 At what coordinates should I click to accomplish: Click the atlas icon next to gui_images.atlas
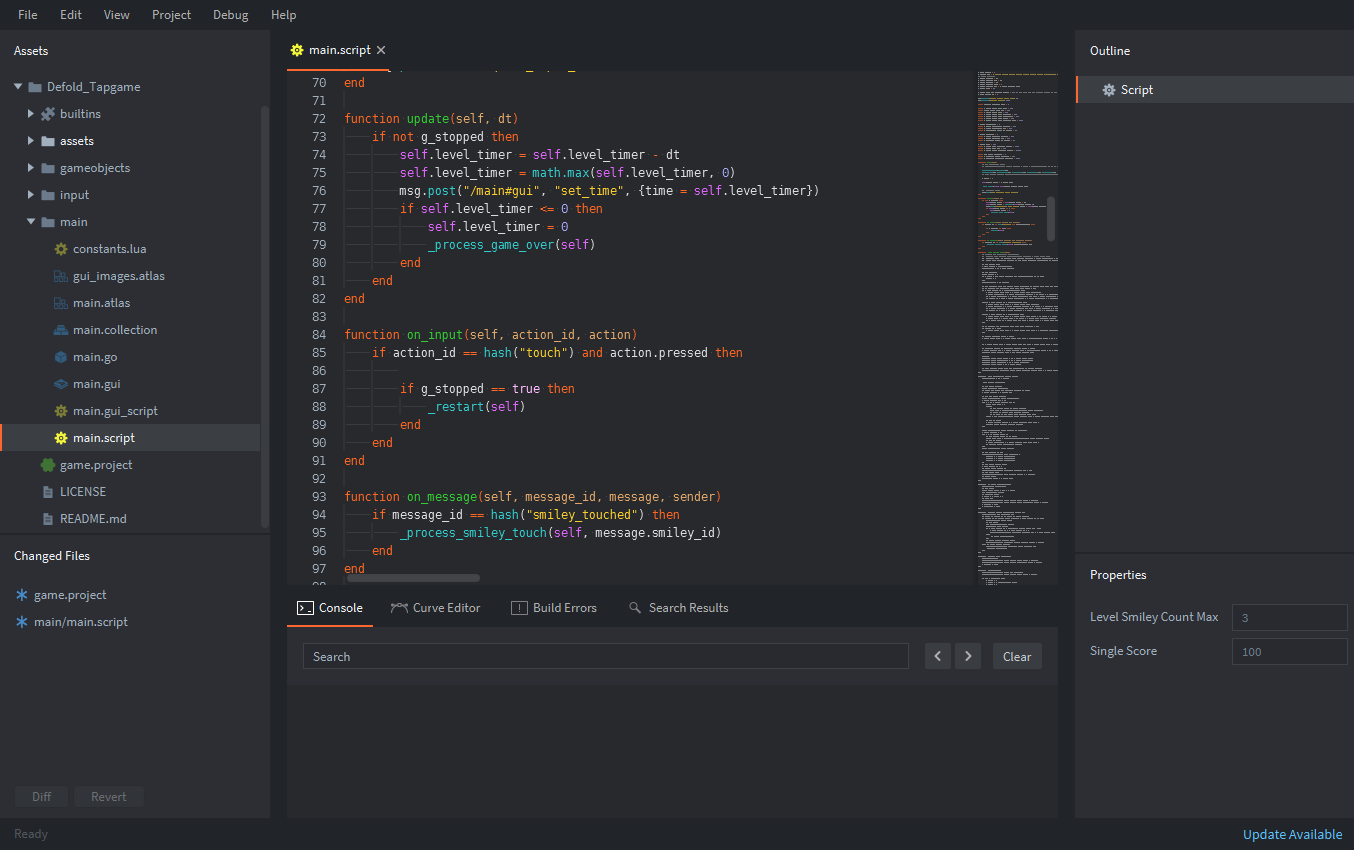[x=61, y=276]
